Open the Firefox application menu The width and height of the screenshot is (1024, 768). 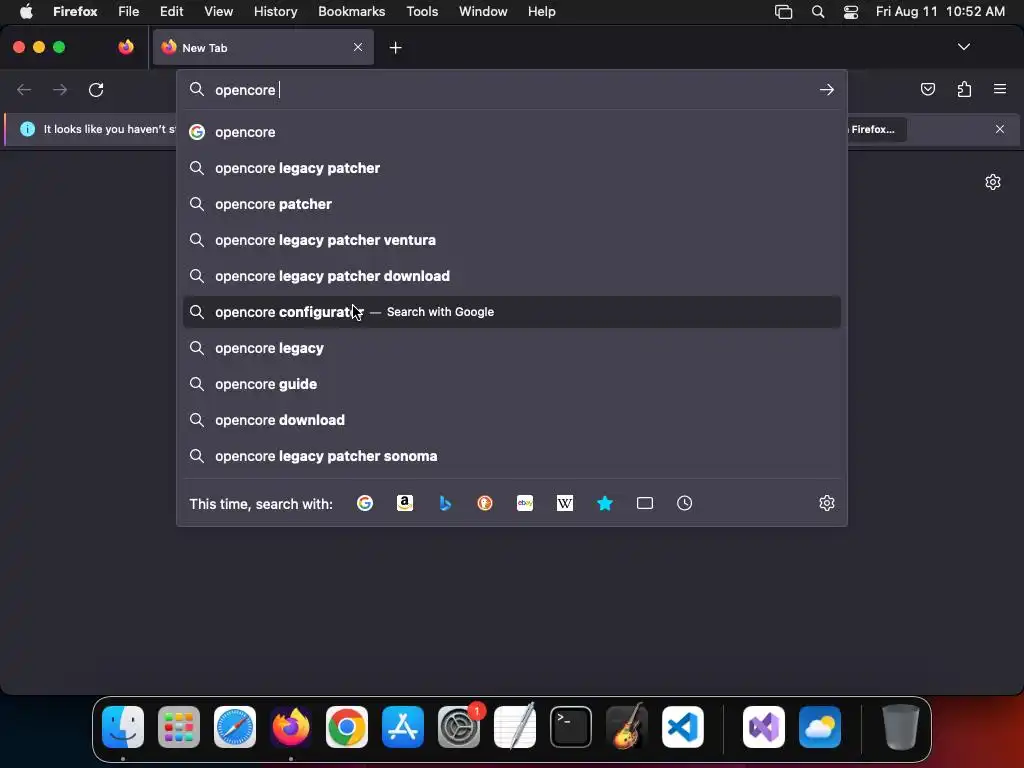(x=1000, y=89)
